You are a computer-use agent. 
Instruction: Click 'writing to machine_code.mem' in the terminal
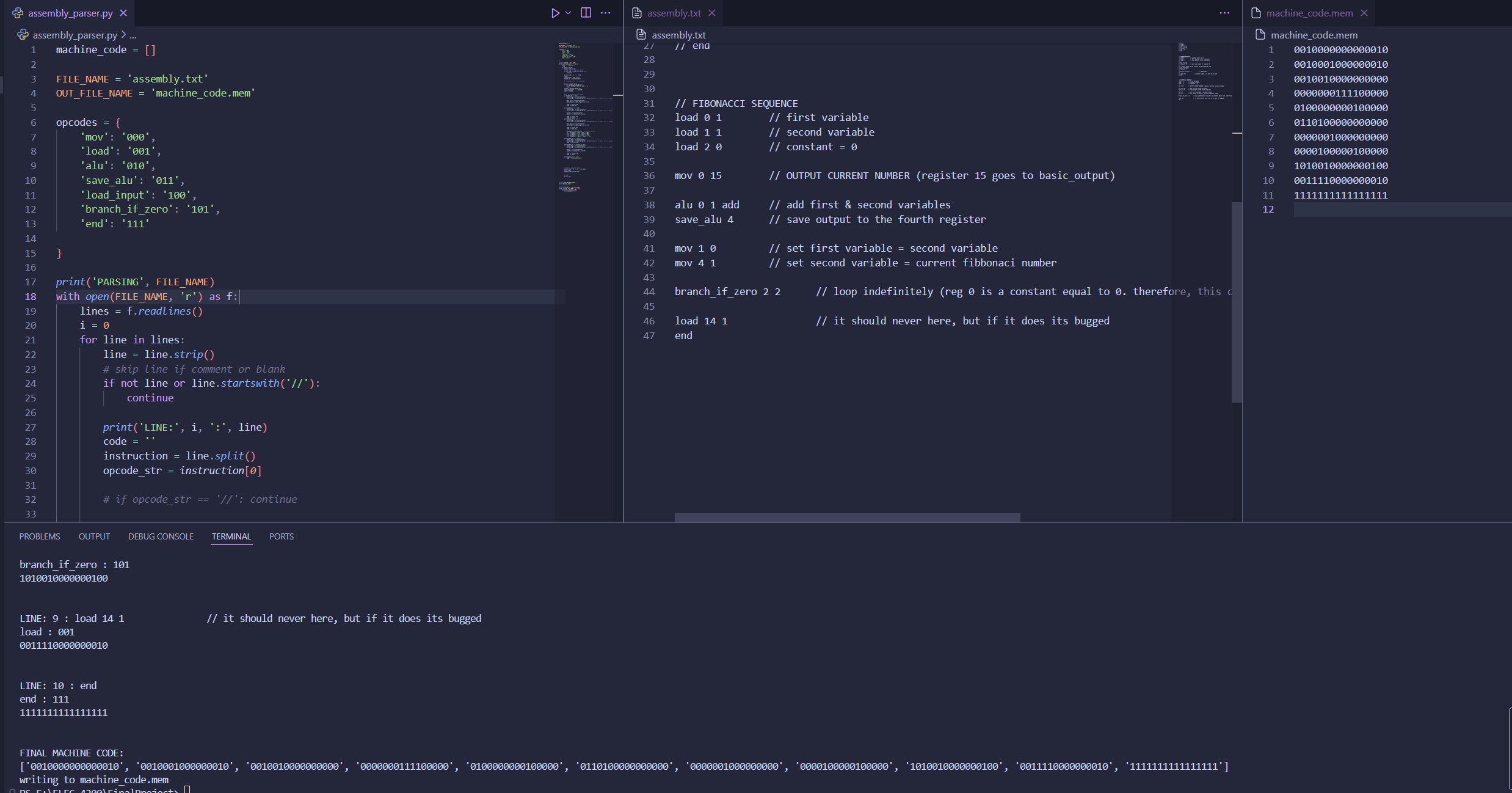coord(94,780)
